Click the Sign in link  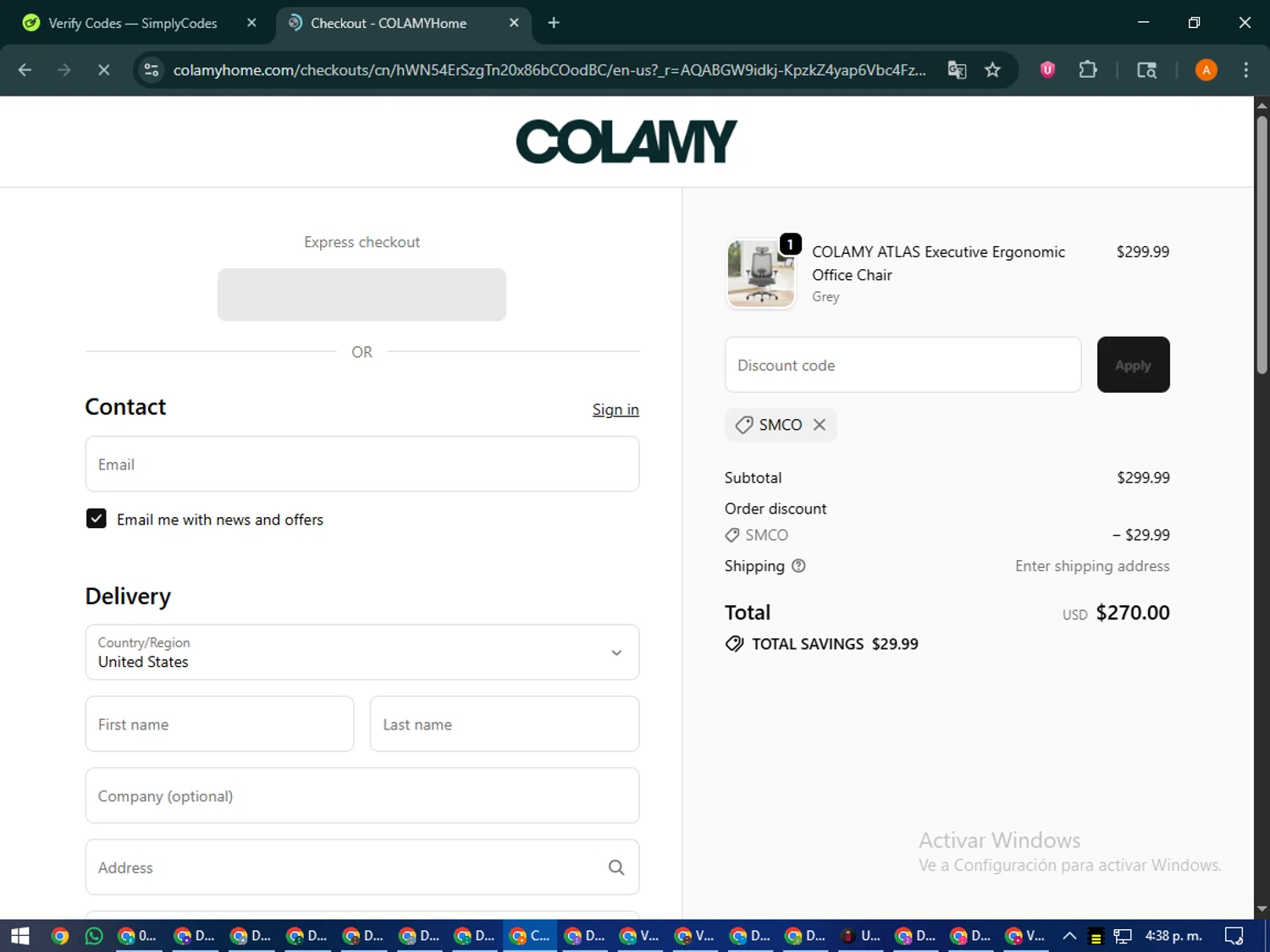616,410
